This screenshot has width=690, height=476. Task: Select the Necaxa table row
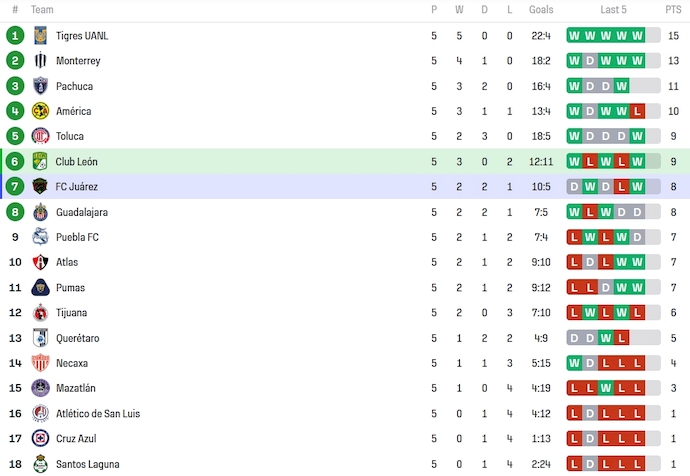tap(300, 363)
